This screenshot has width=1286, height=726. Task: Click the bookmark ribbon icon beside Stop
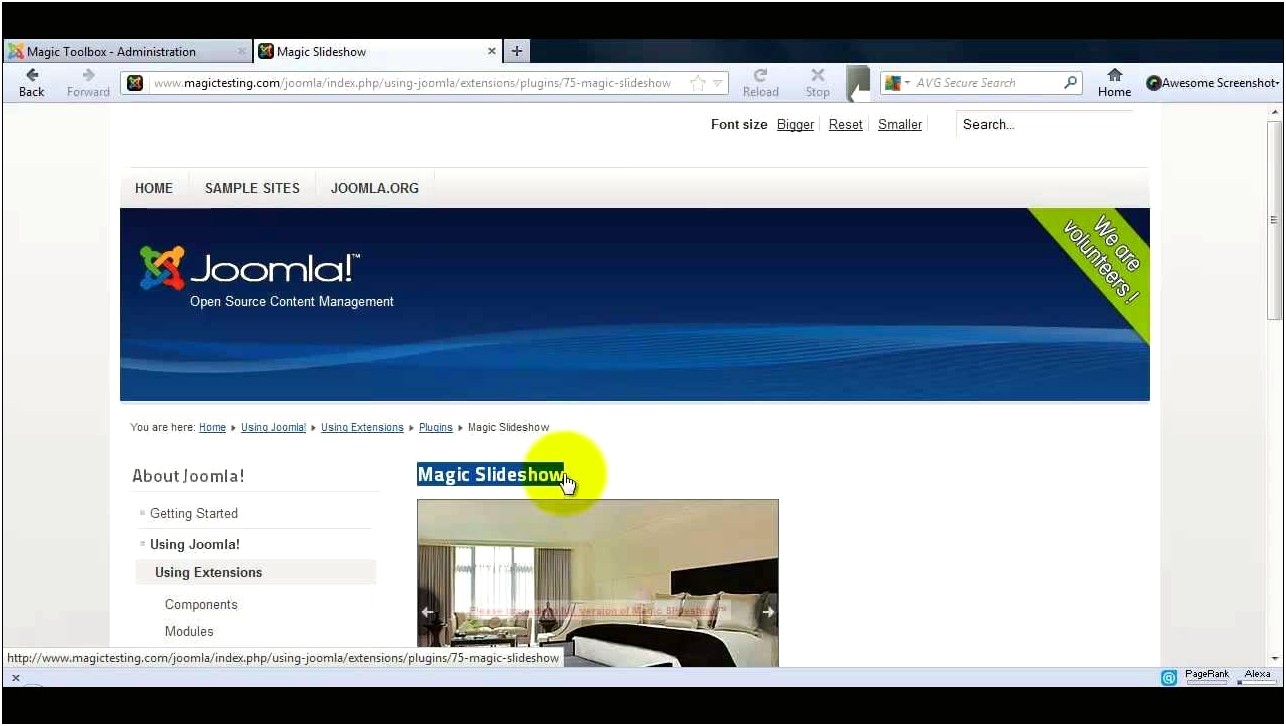click(857, 83)
